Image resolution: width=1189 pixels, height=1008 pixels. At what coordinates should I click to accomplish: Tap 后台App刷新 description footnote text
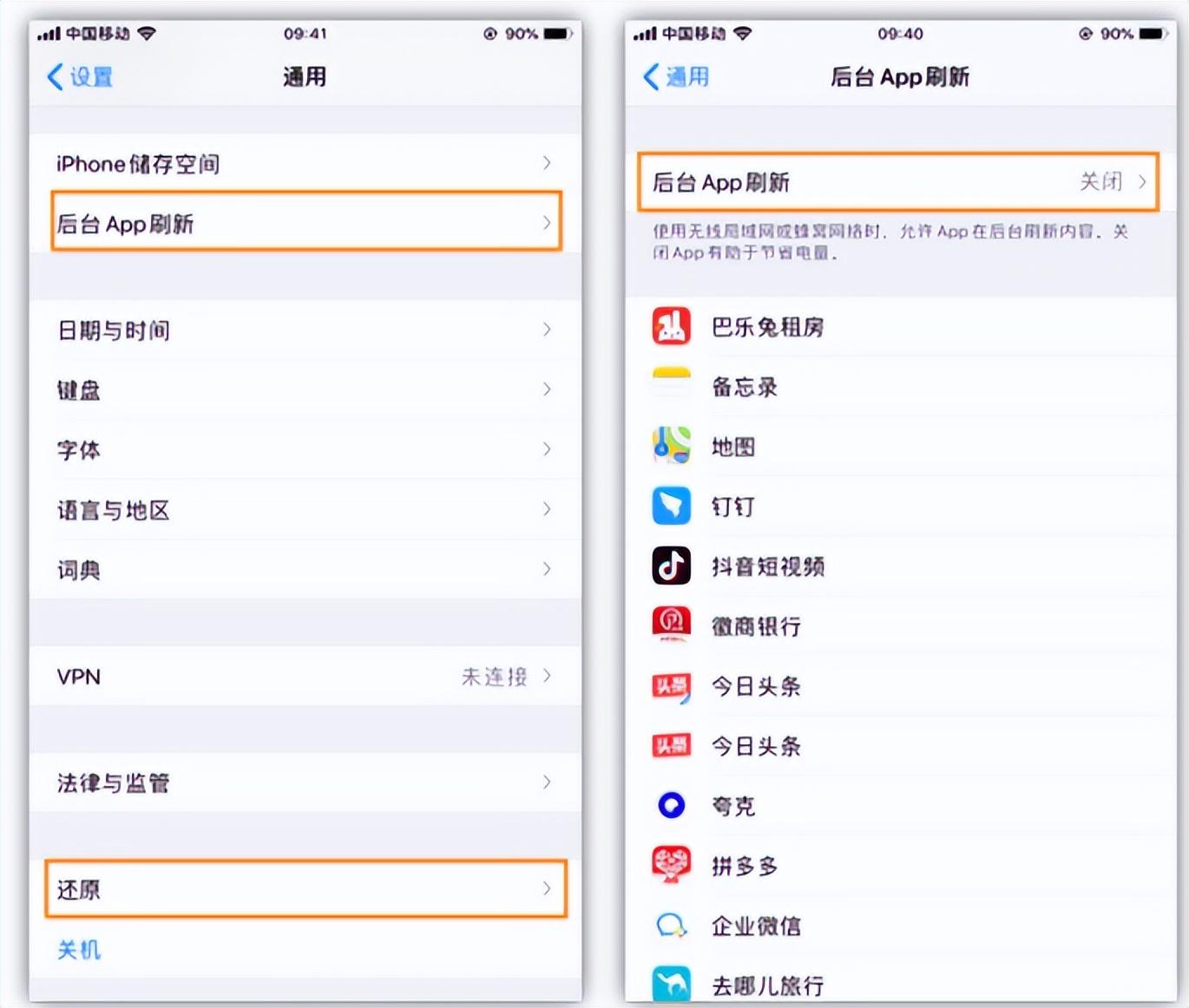890,242
